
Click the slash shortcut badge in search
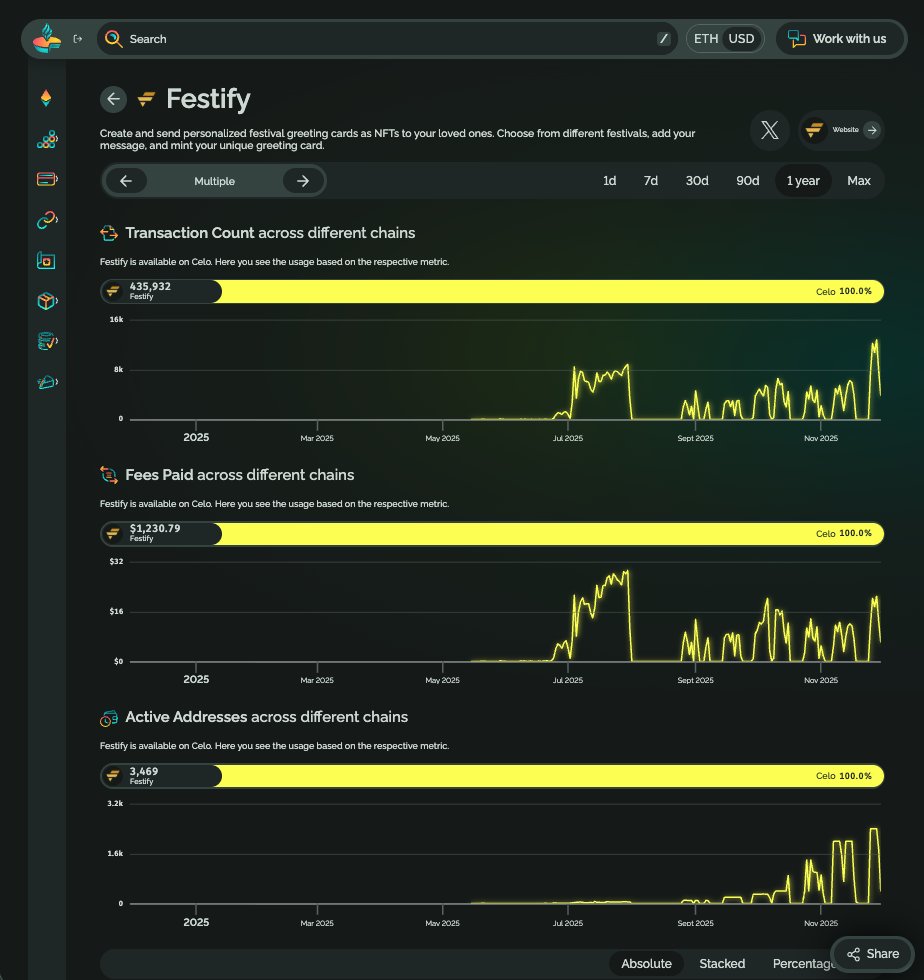pyautogui.click(x=664, y=39)
